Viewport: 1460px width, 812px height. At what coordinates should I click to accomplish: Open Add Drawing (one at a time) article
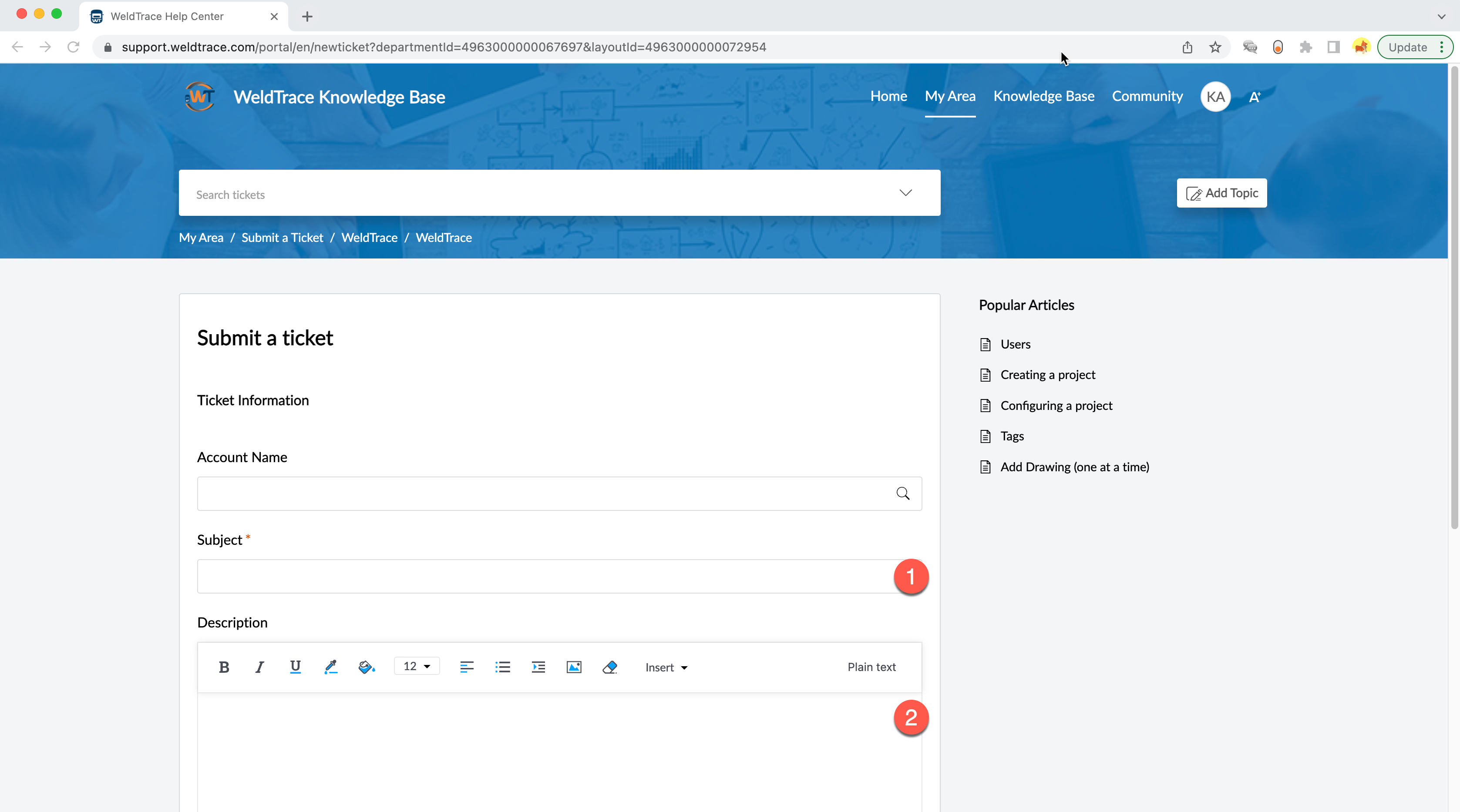click(x=1075, y=467)
